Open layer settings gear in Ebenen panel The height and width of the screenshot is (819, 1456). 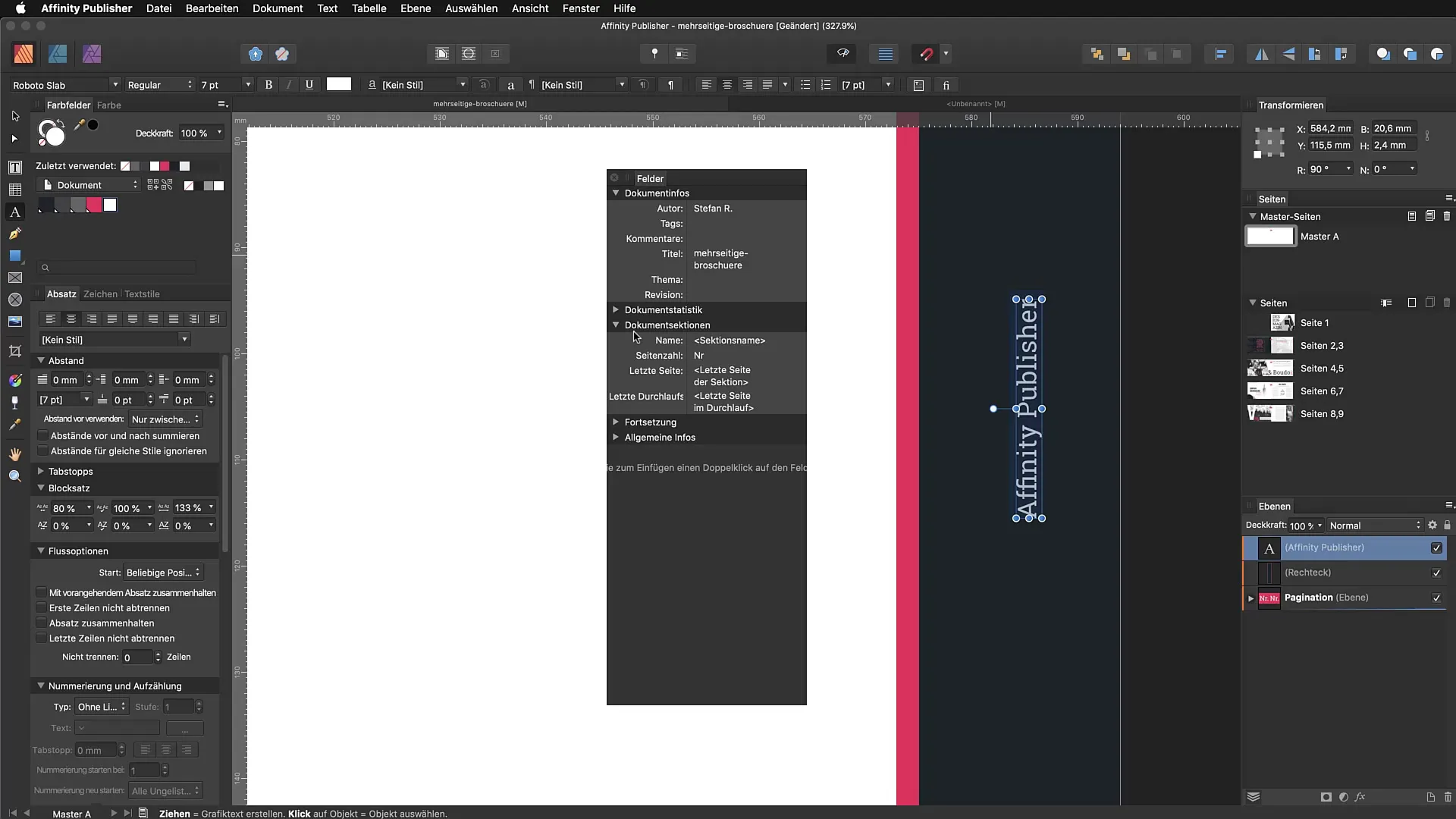(1432, 525)
